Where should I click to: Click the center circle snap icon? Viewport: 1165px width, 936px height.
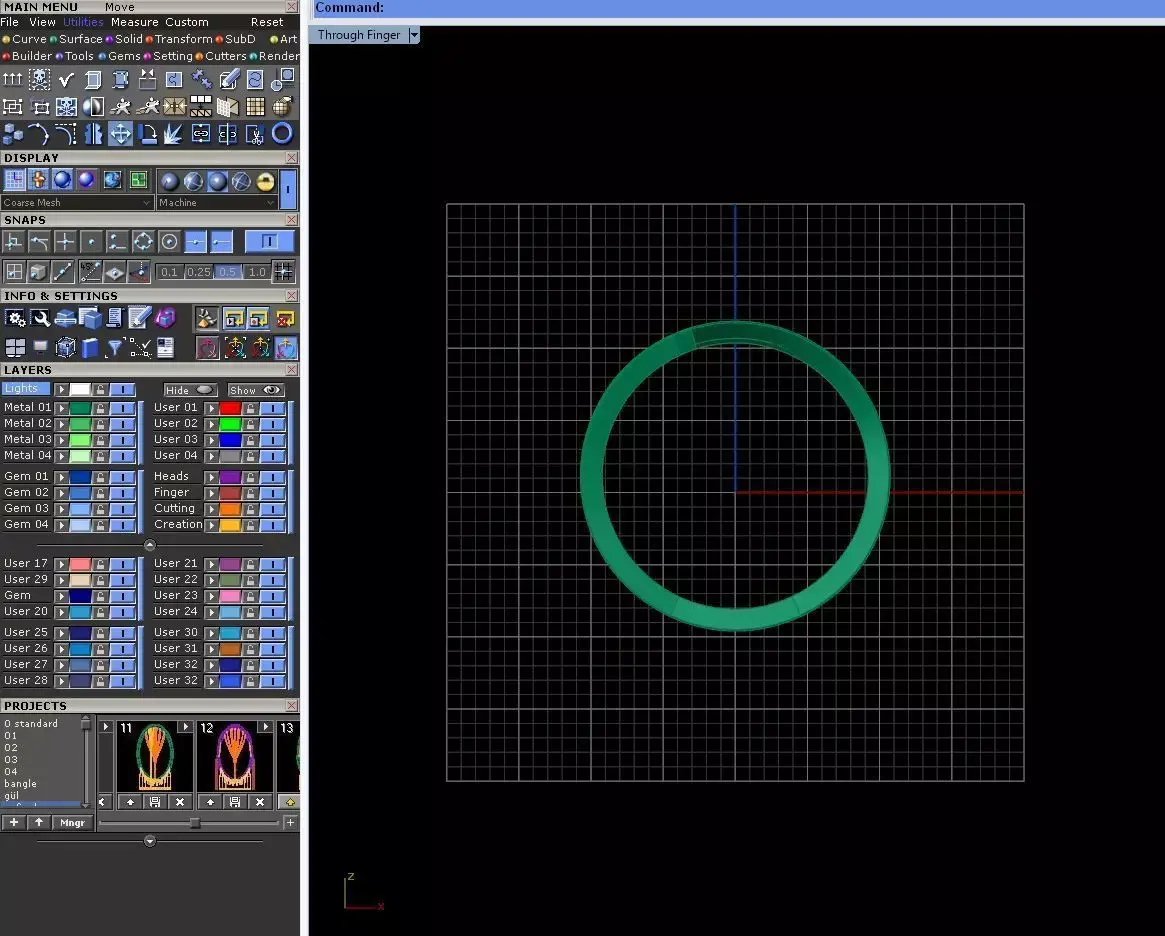[169, 241]
